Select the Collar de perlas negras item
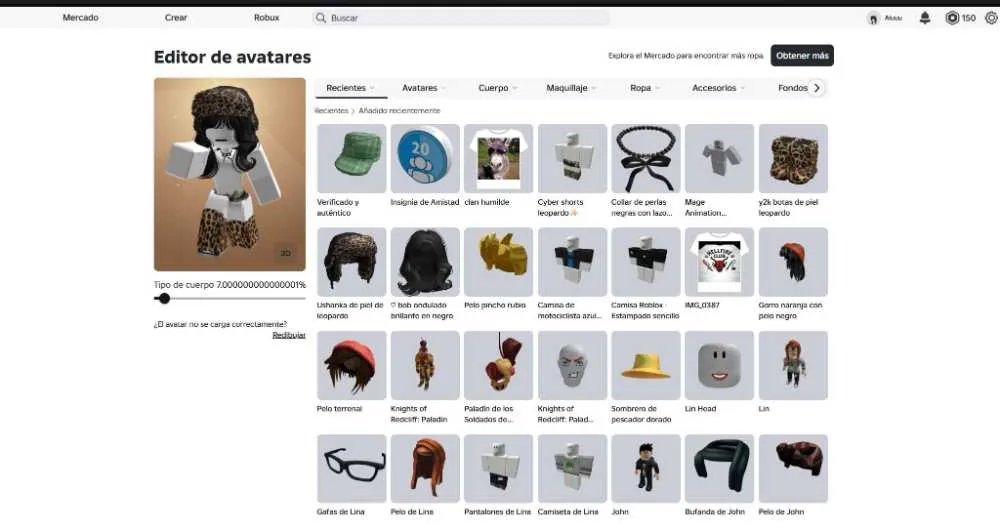The height and width of the screenshot is (531, 1000). coord(645,159)
